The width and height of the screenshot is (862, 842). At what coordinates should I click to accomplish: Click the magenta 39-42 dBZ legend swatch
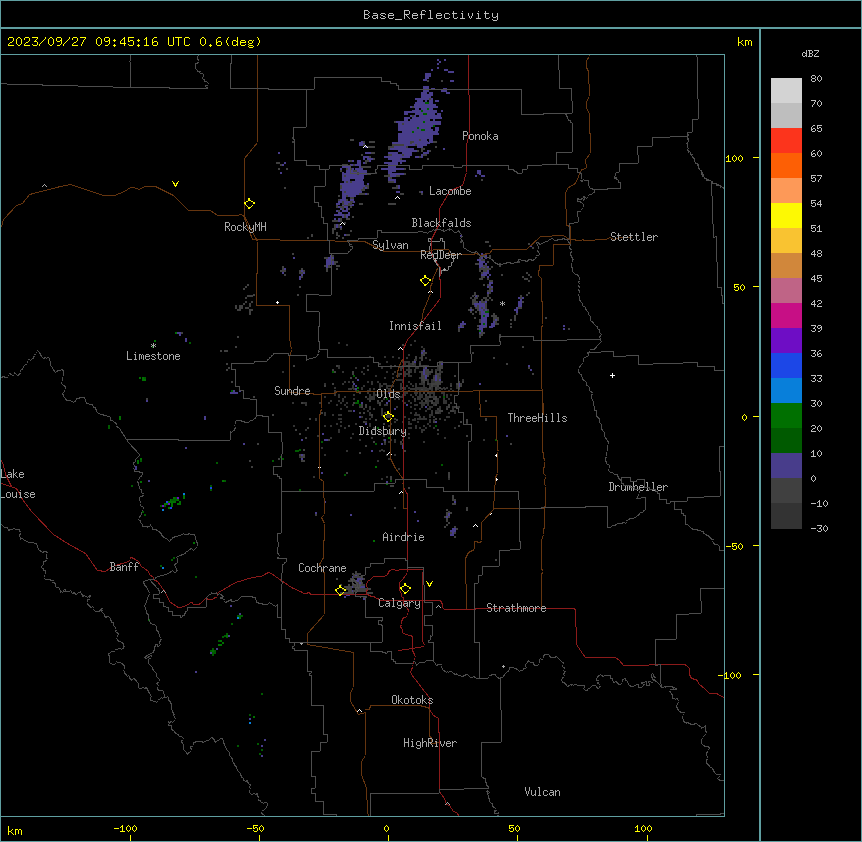coord(786,316)
